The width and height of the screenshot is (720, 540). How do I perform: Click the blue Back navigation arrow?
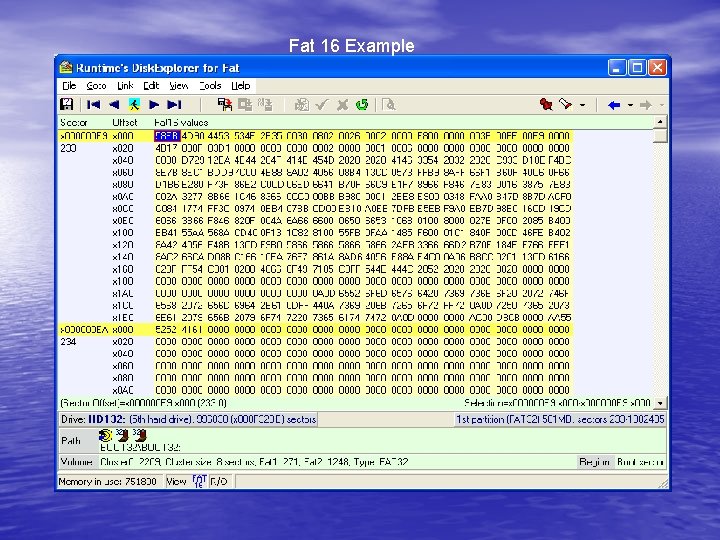click(x=614, y=105)
